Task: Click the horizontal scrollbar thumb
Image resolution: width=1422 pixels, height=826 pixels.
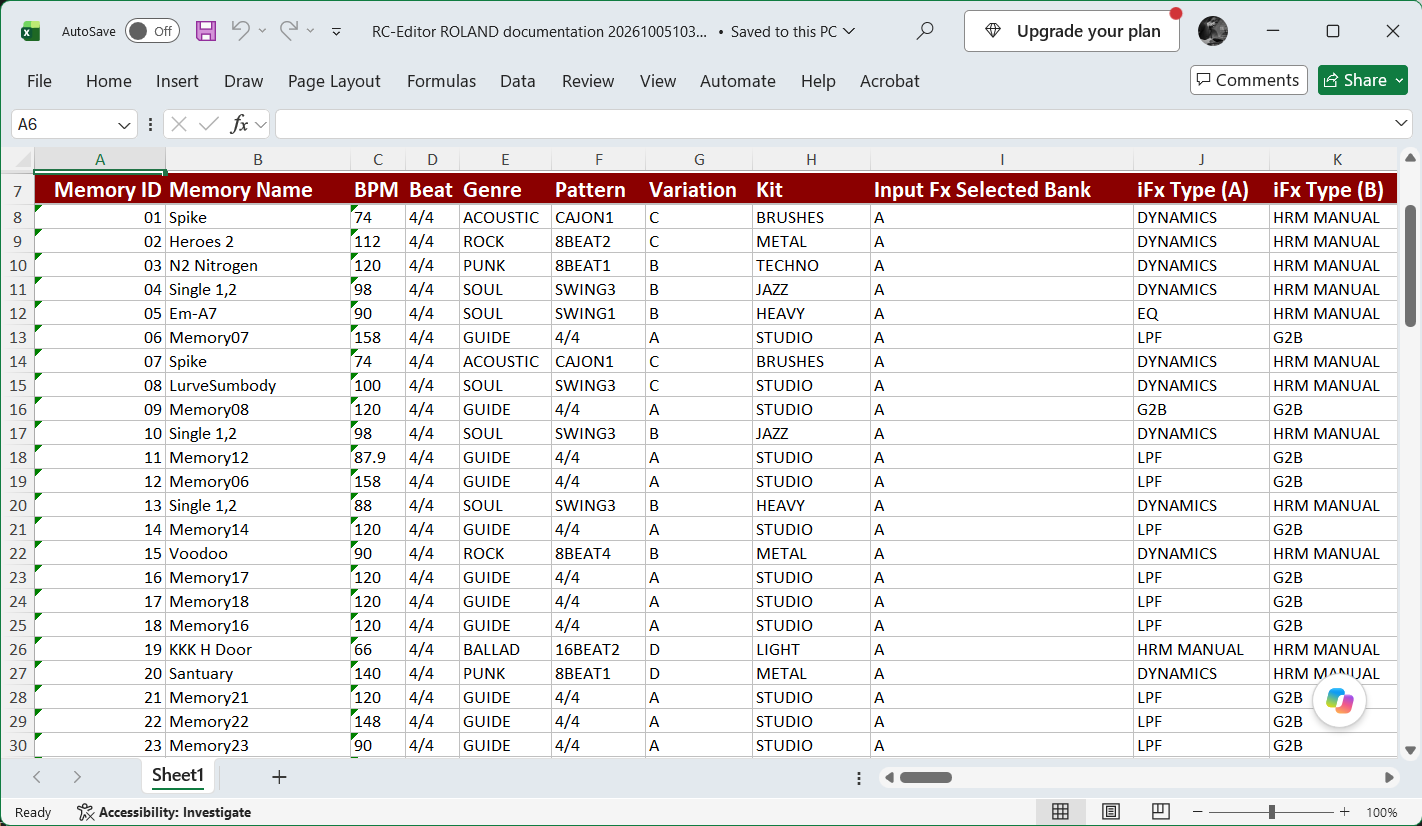Action: (x=926, y=777)
